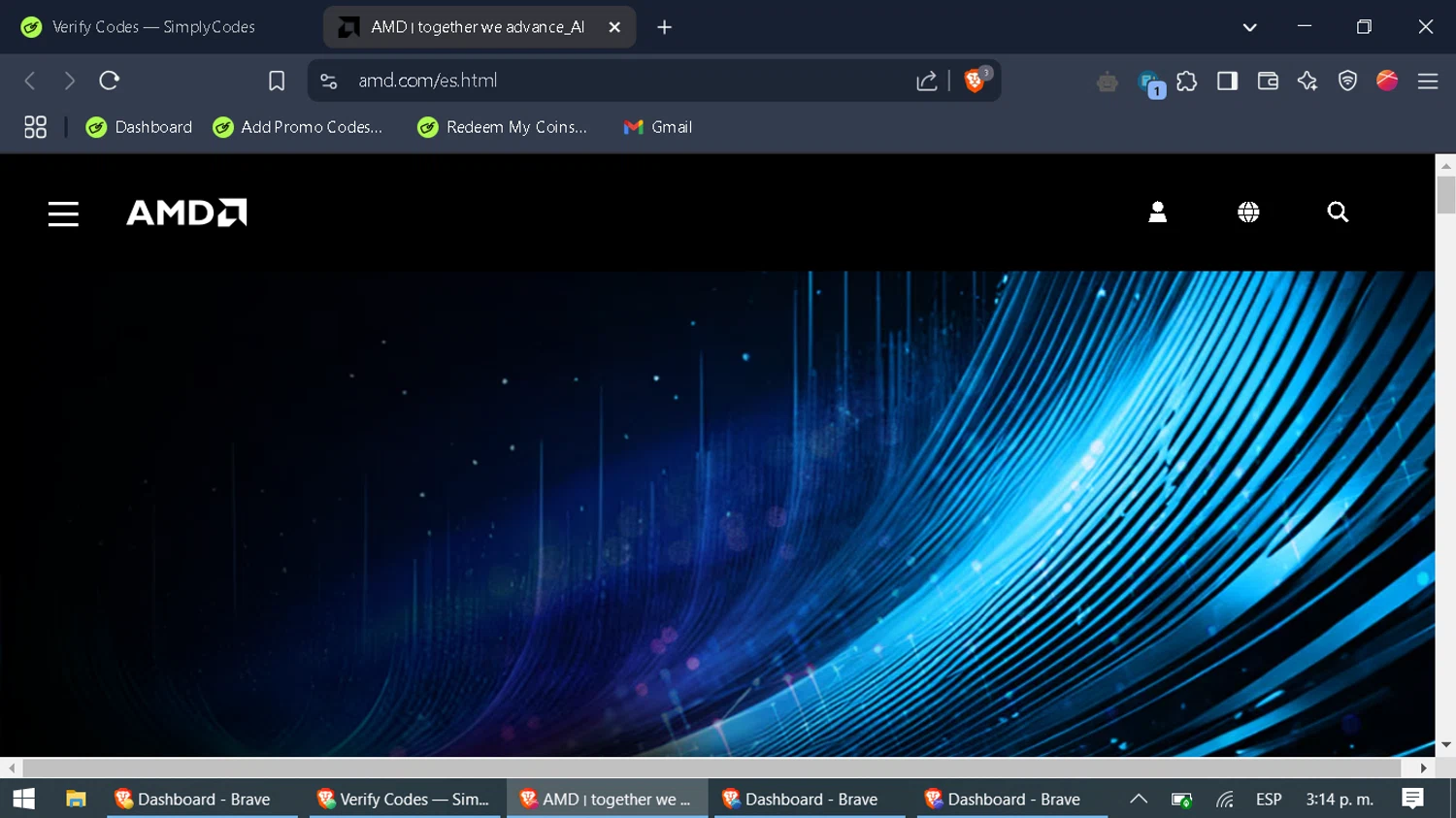Viewport: 1456px width, 818px height.
Task: Click the ESP language indicator
Action: 1269,799
